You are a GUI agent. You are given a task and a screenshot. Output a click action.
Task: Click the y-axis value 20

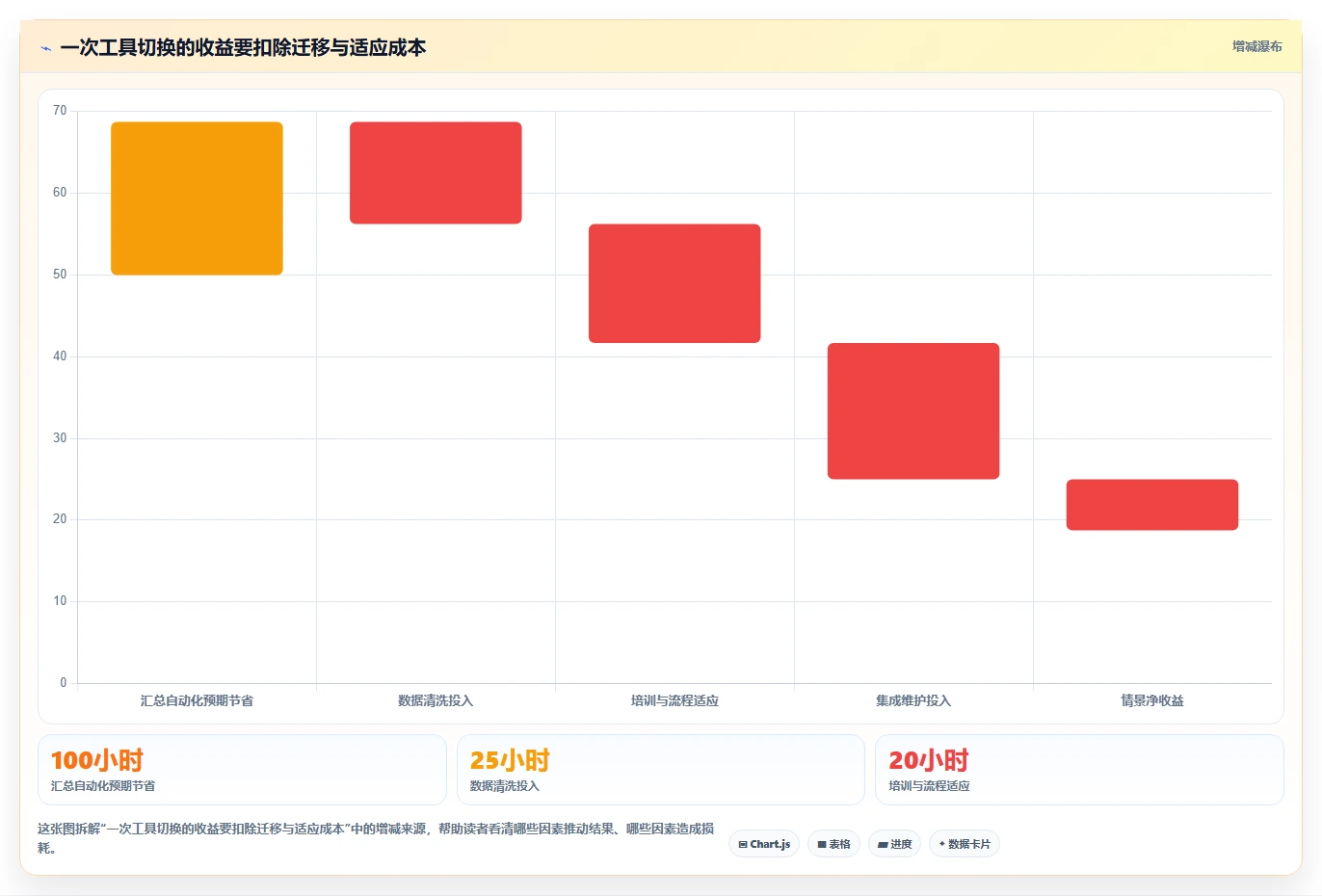click(60, 519)
